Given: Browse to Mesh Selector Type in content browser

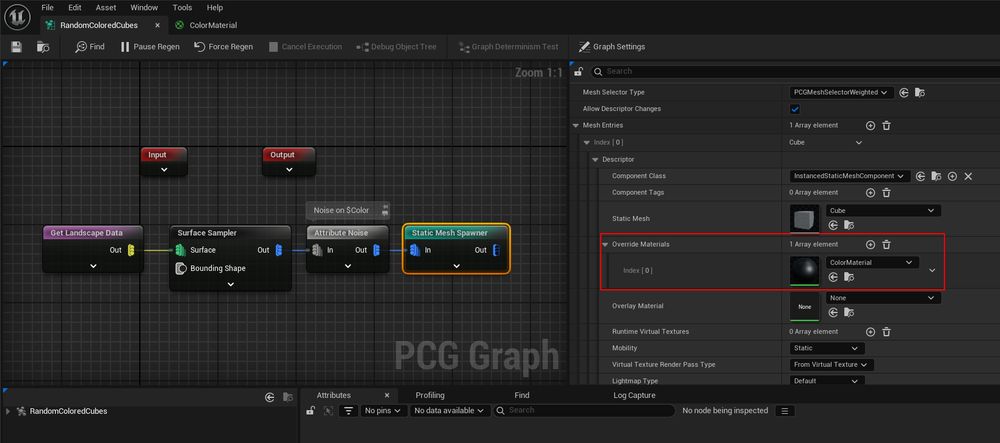Looking at the screenshot, I should 920,92.
